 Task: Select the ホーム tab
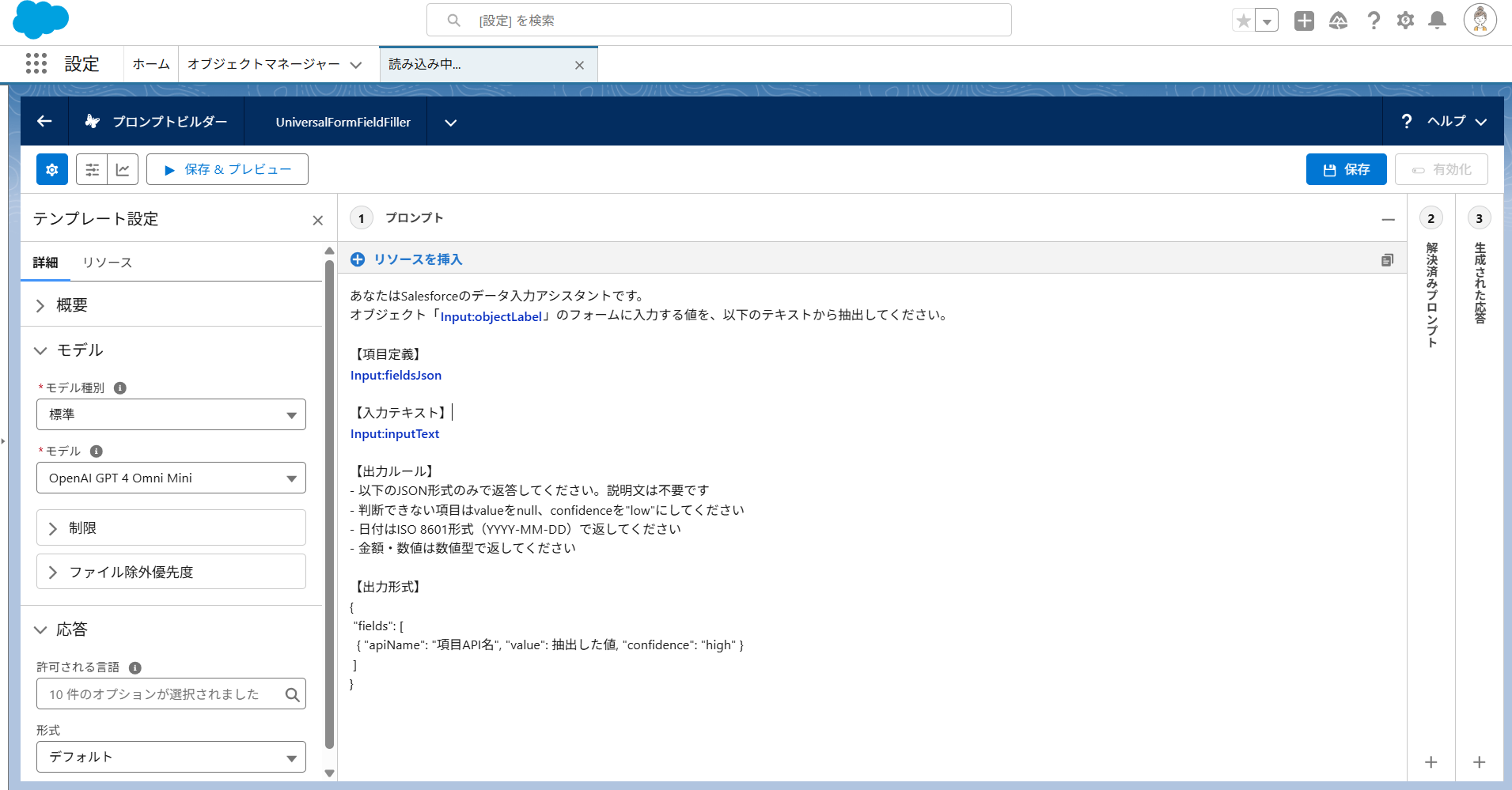tap(150, 64)
